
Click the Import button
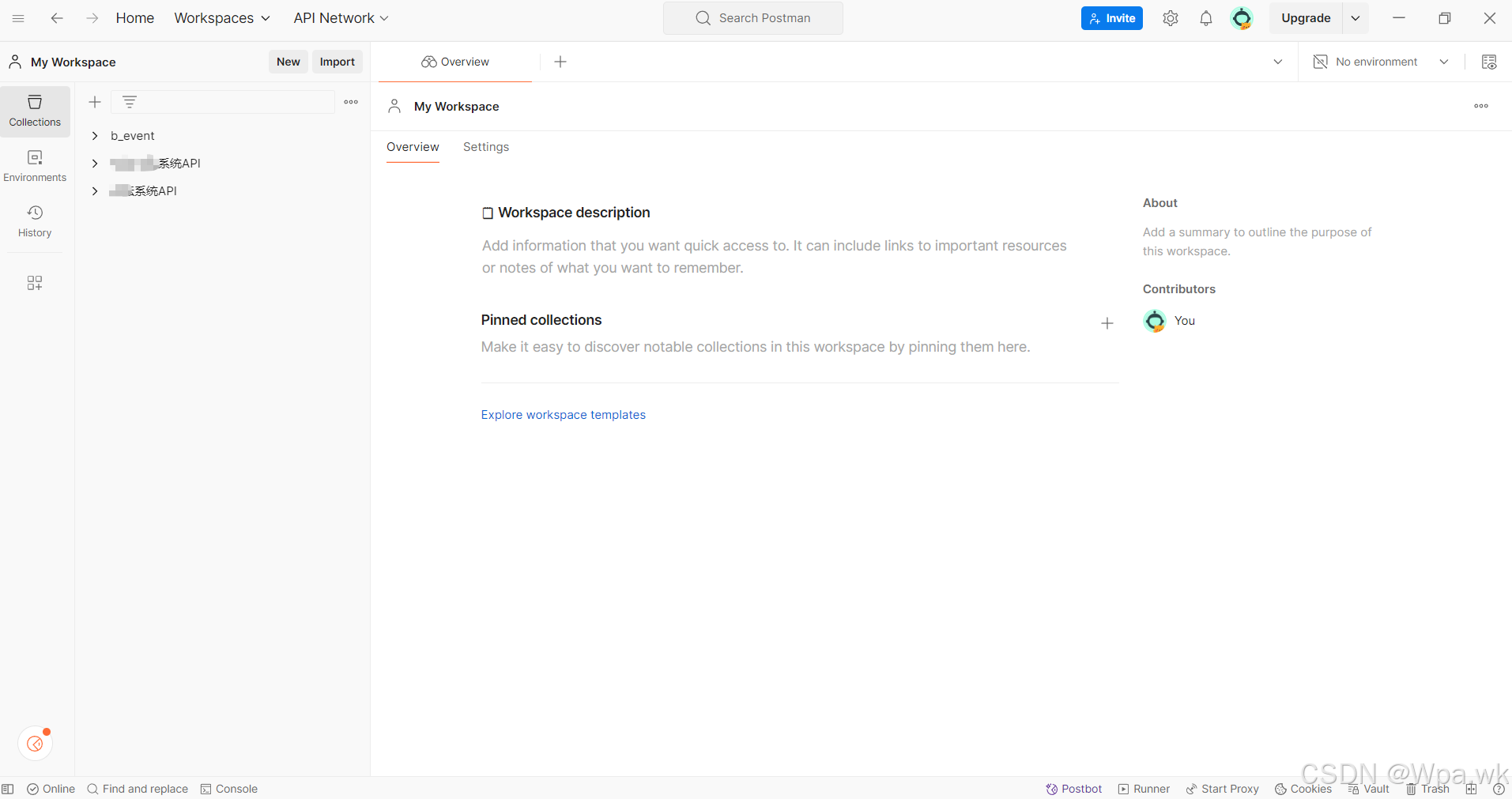337,62
